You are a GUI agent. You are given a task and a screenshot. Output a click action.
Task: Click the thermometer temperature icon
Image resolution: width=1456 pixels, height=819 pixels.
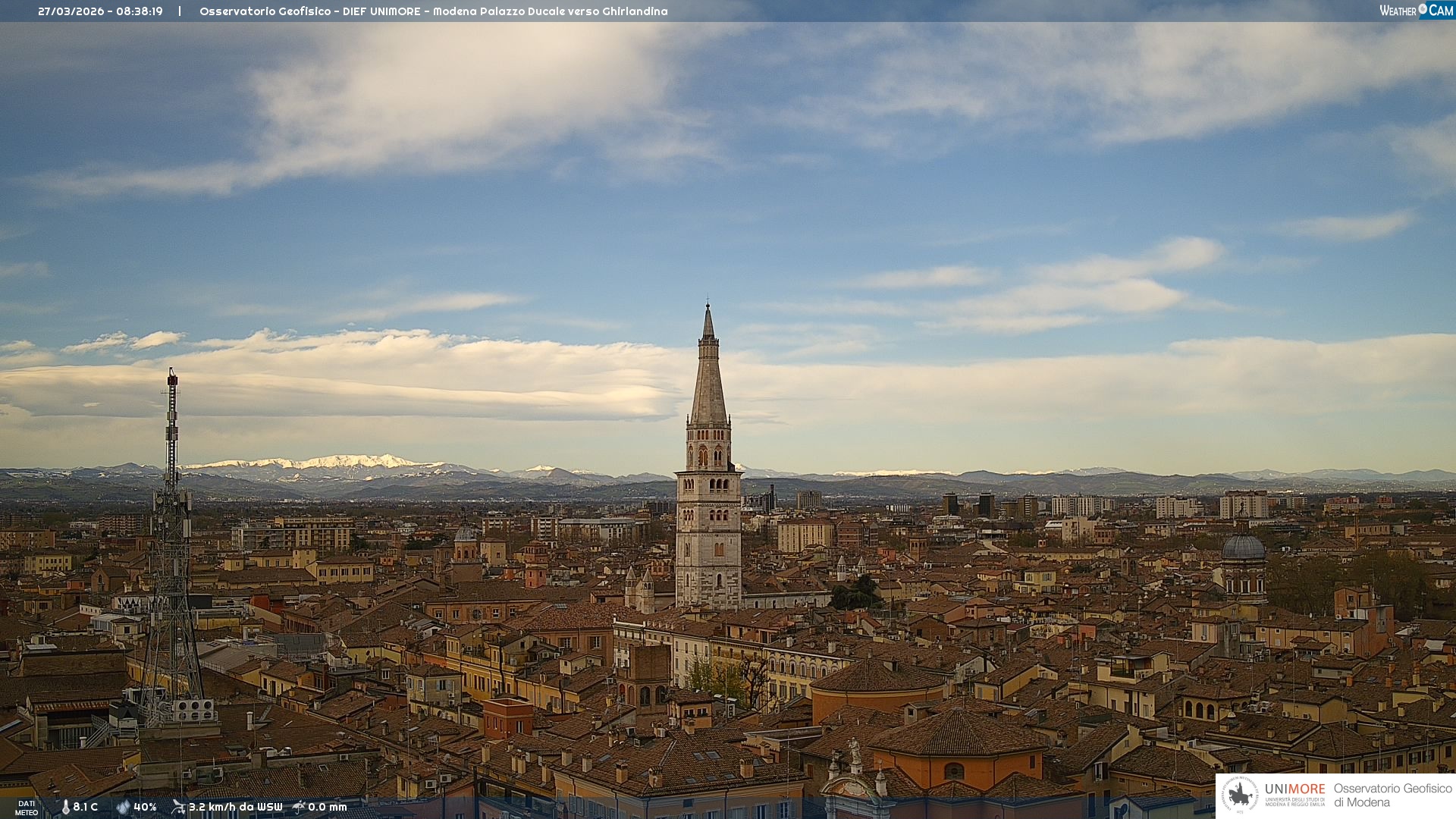tap(65, 807)
